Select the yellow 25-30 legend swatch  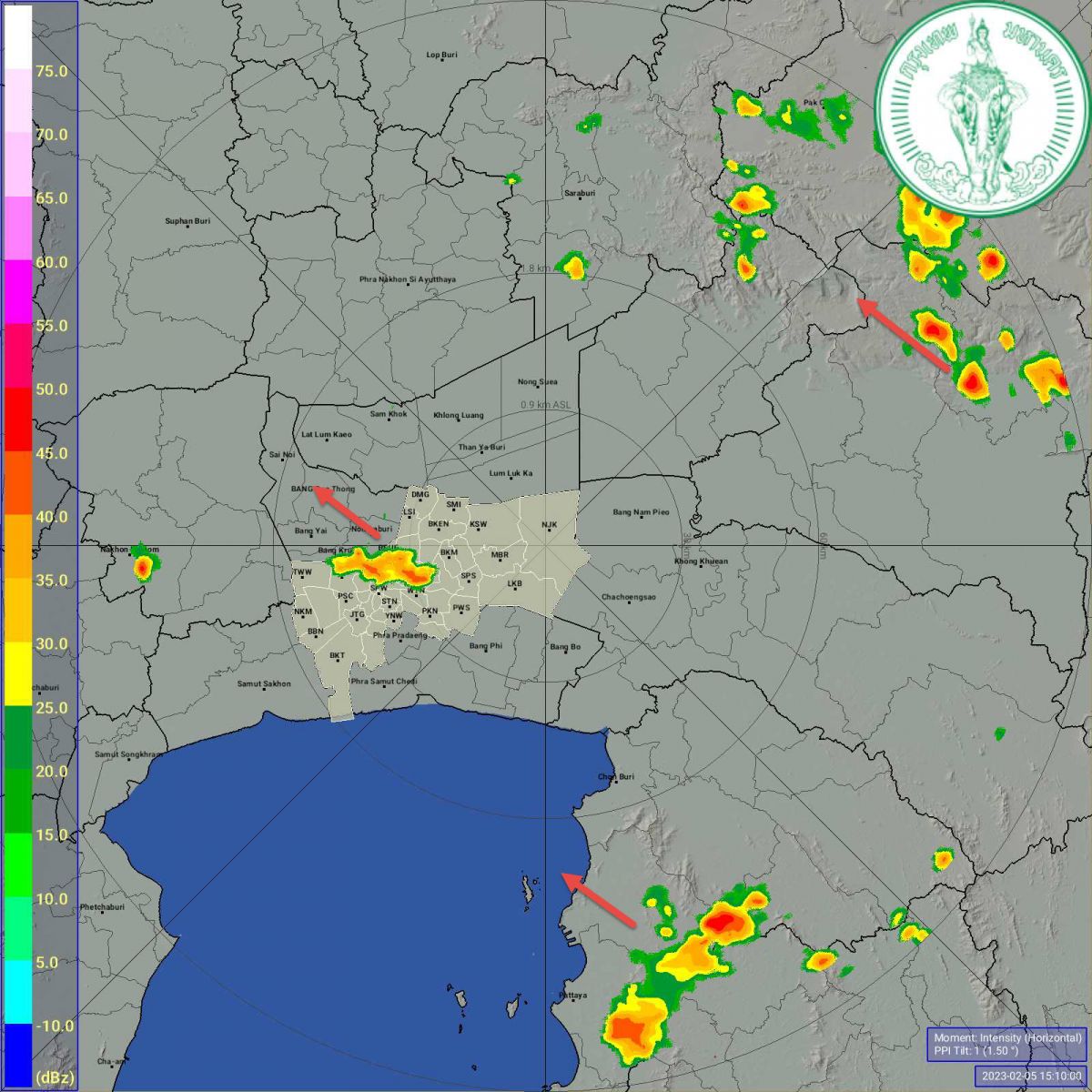[x=18, y=674]
